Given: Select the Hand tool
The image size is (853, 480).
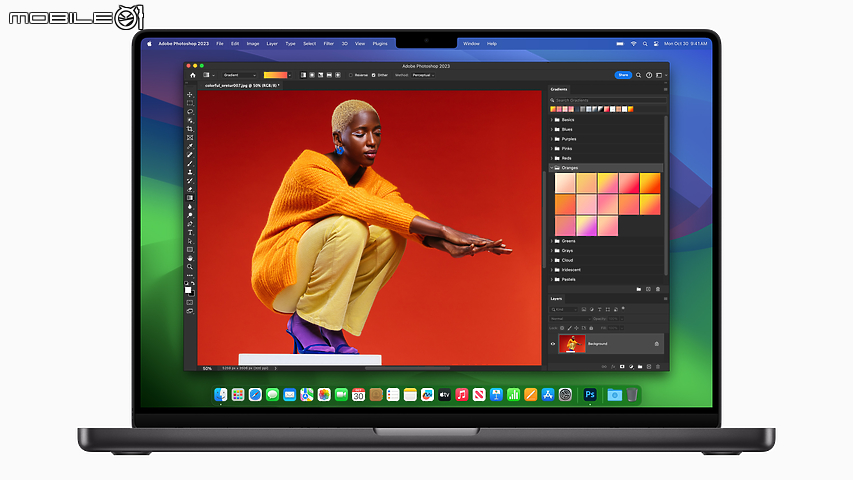Looking at the screenshot, I should click(190, 259).
